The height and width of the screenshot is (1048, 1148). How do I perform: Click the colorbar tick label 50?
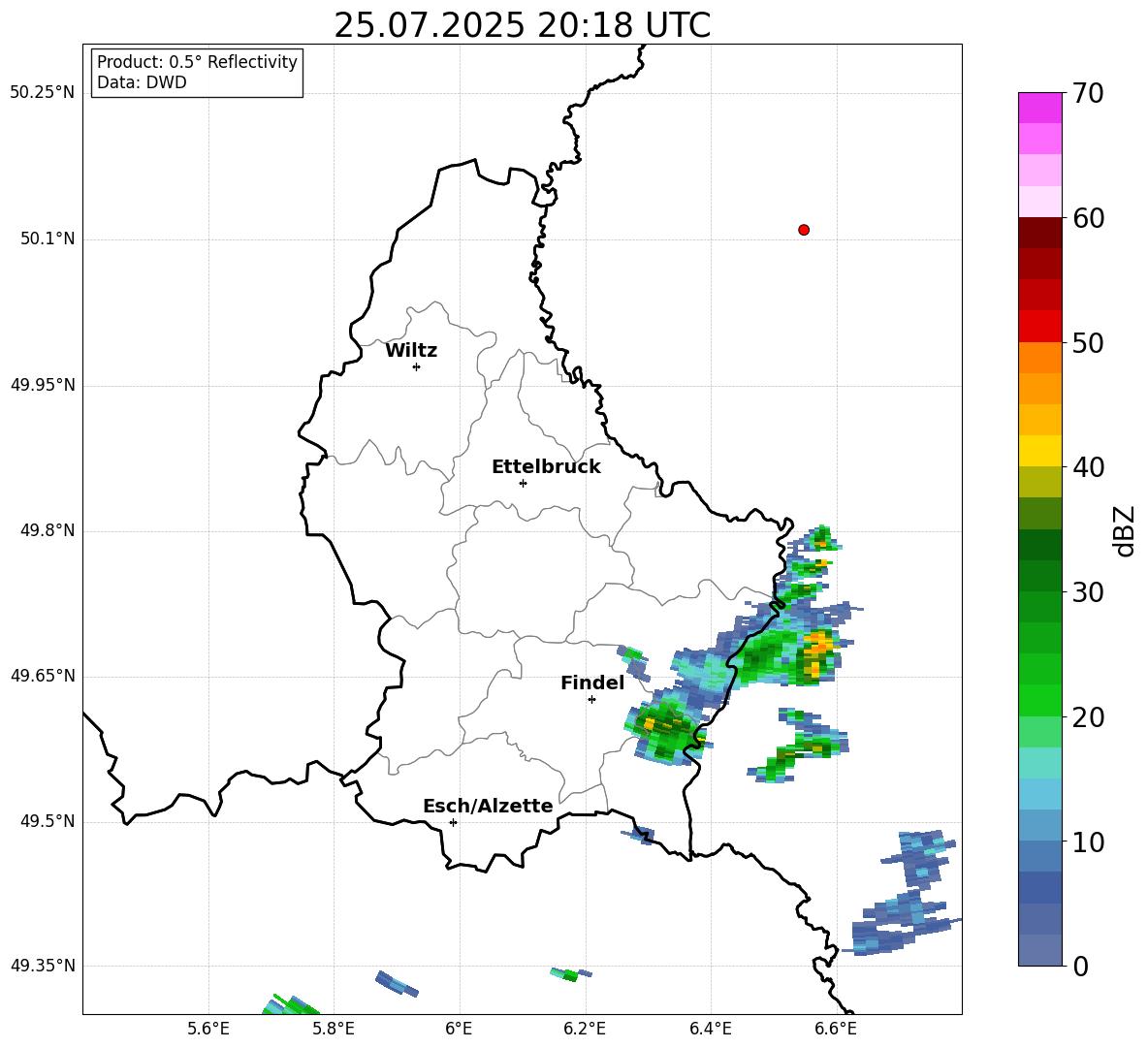[x=1088, y=343]
